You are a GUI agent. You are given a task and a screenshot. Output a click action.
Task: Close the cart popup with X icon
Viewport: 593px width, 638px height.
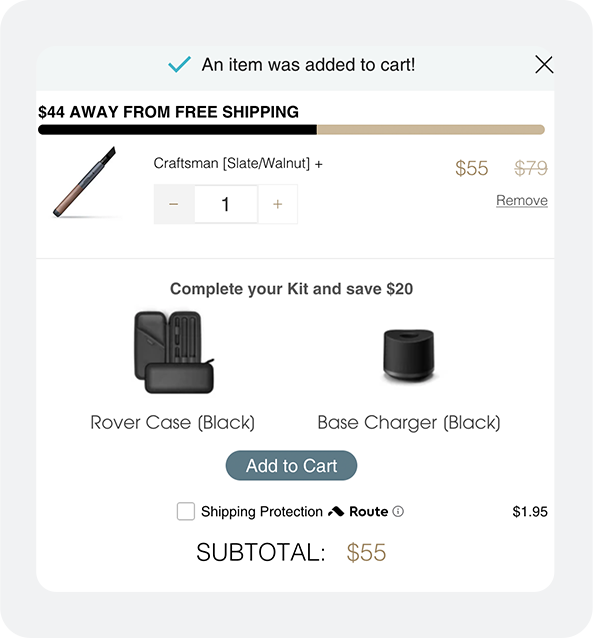(x=544, y=65)
